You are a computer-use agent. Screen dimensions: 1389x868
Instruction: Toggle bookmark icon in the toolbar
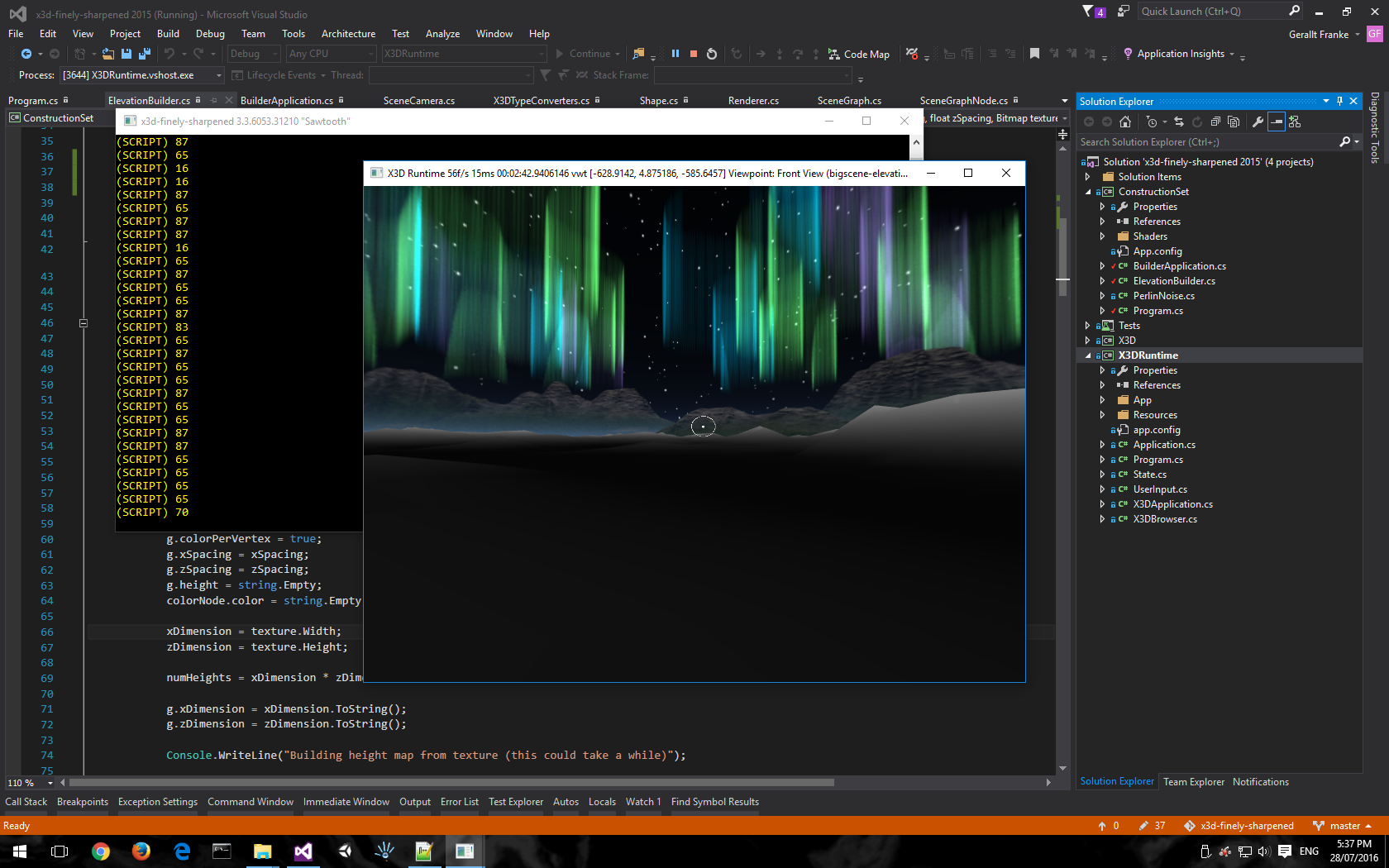click(x=1034, y=54)
